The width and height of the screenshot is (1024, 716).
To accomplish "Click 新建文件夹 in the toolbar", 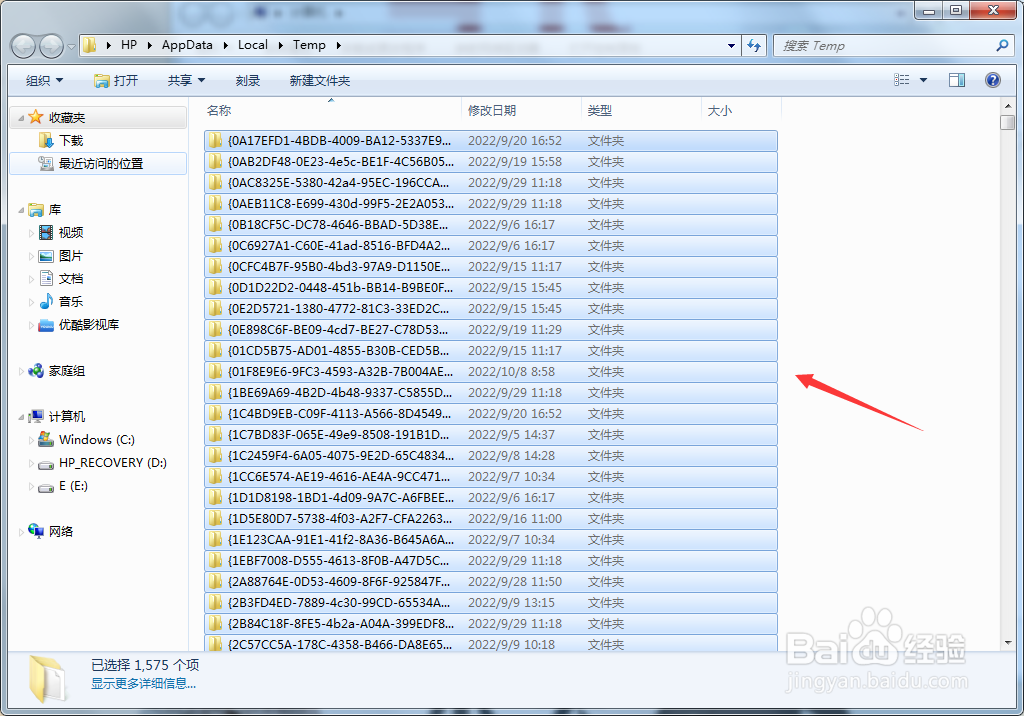I will (x=320, y=80).
